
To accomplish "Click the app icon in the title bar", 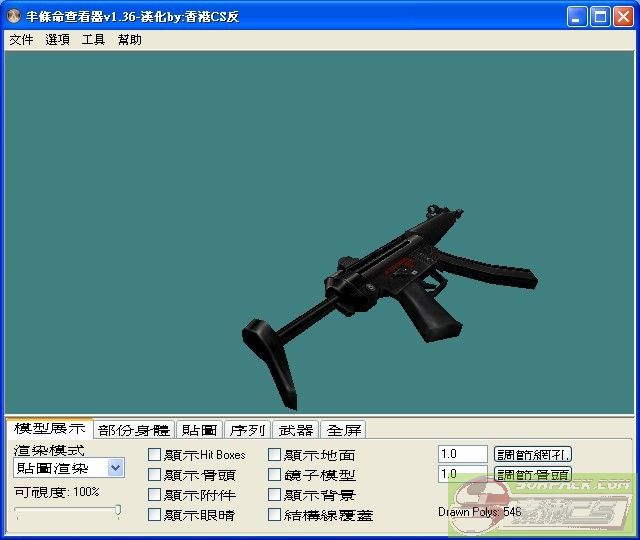I will (13, 16).
